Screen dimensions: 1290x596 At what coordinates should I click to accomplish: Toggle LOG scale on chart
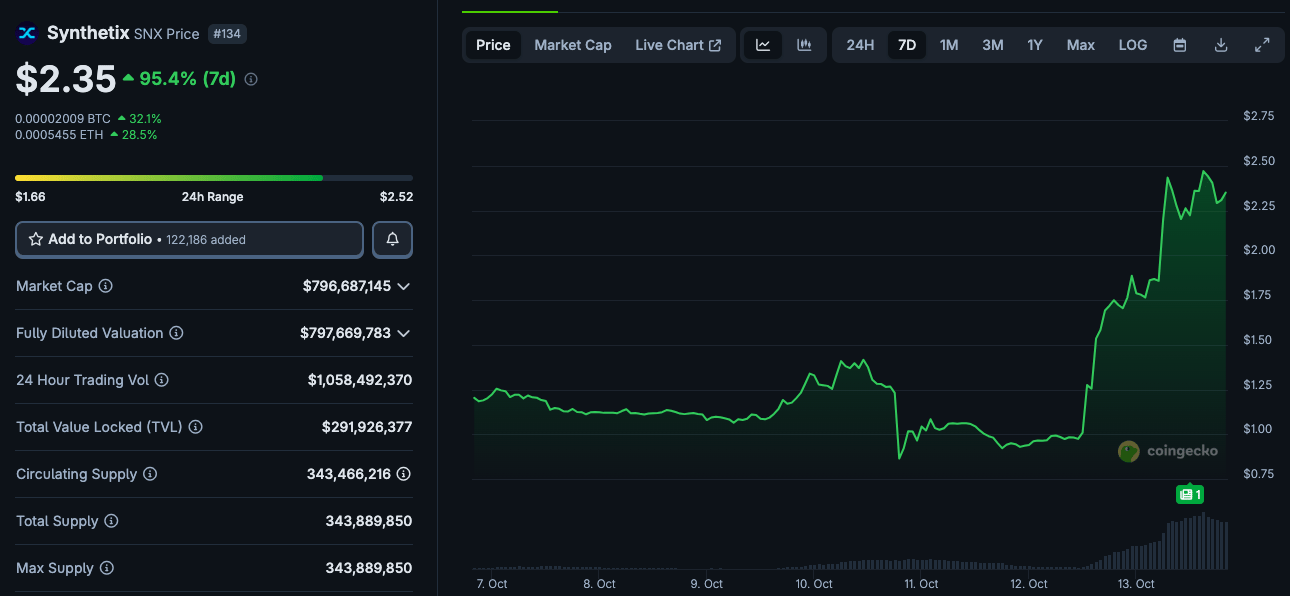coord(1133,45)
